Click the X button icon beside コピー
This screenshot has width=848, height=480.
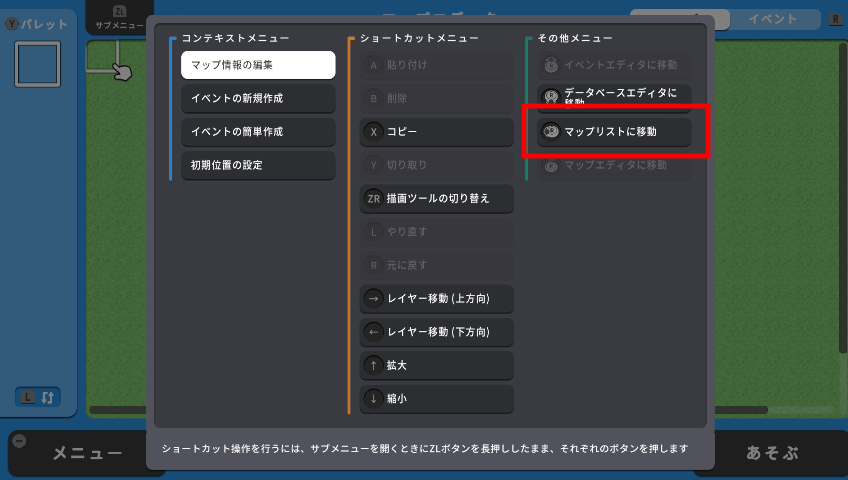click(x=373, y=132)
